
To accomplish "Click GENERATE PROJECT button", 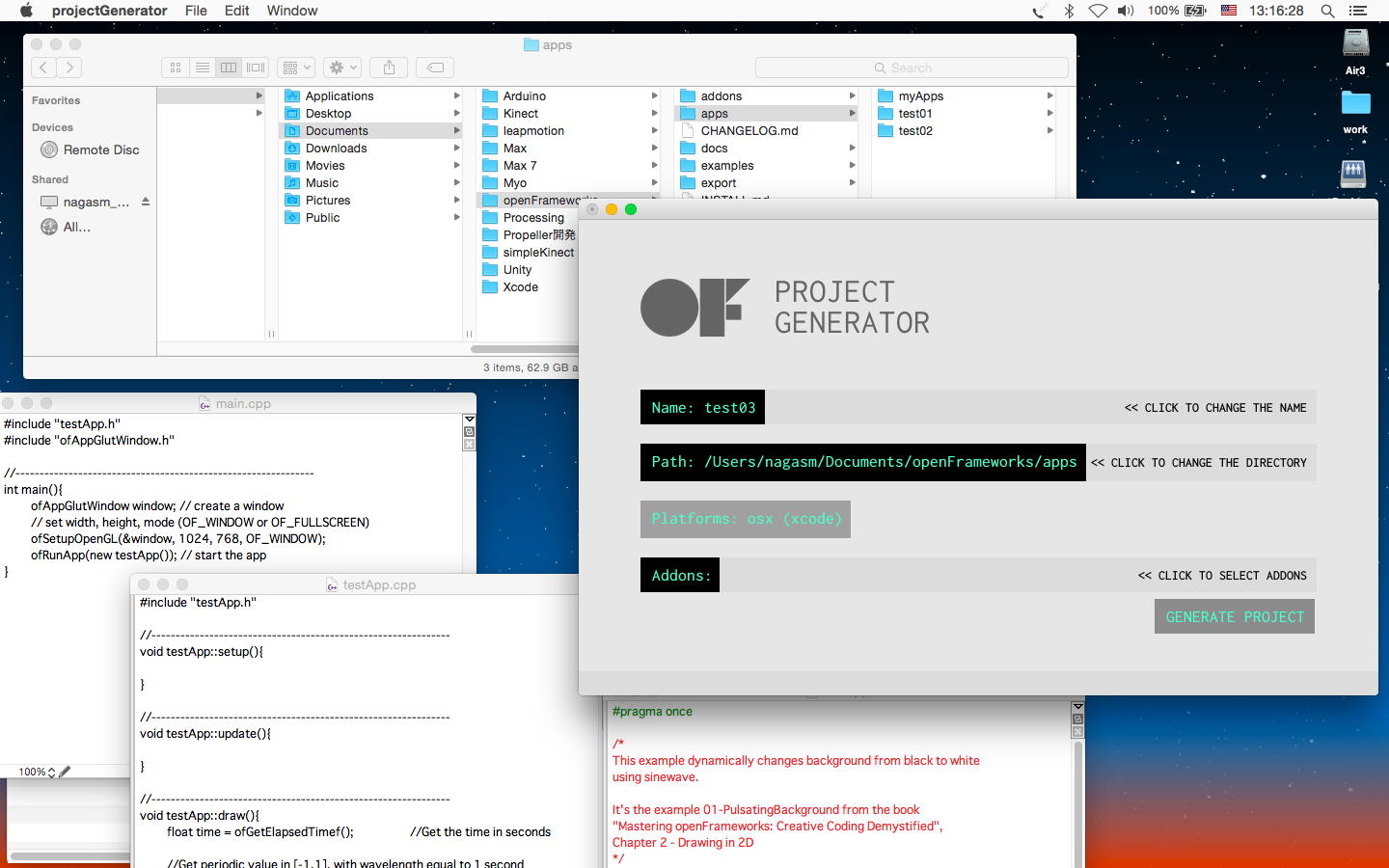I will pyautogui.click(x=1235, y=617).
